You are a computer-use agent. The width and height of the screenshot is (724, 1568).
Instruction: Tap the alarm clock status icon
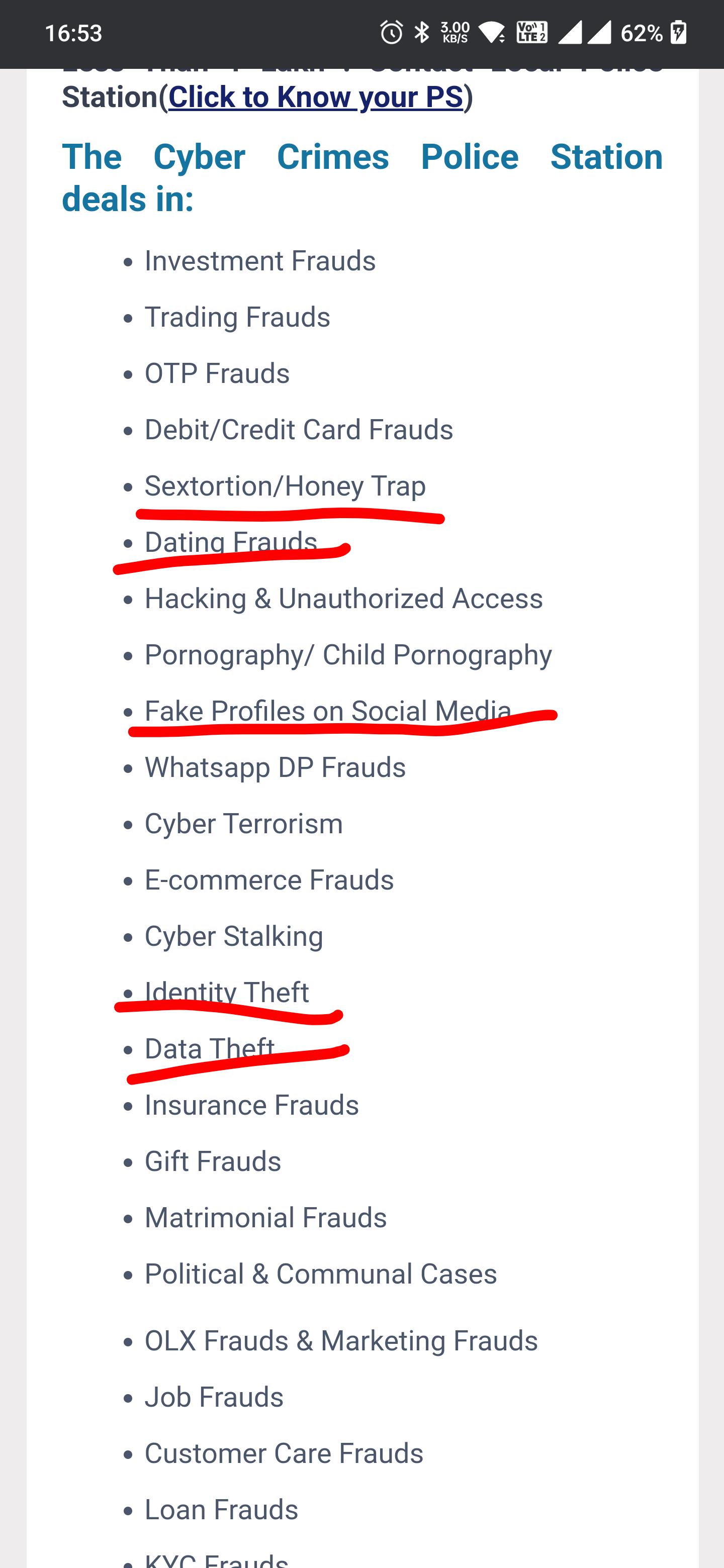pyautogui.click(x=392, y=32)
